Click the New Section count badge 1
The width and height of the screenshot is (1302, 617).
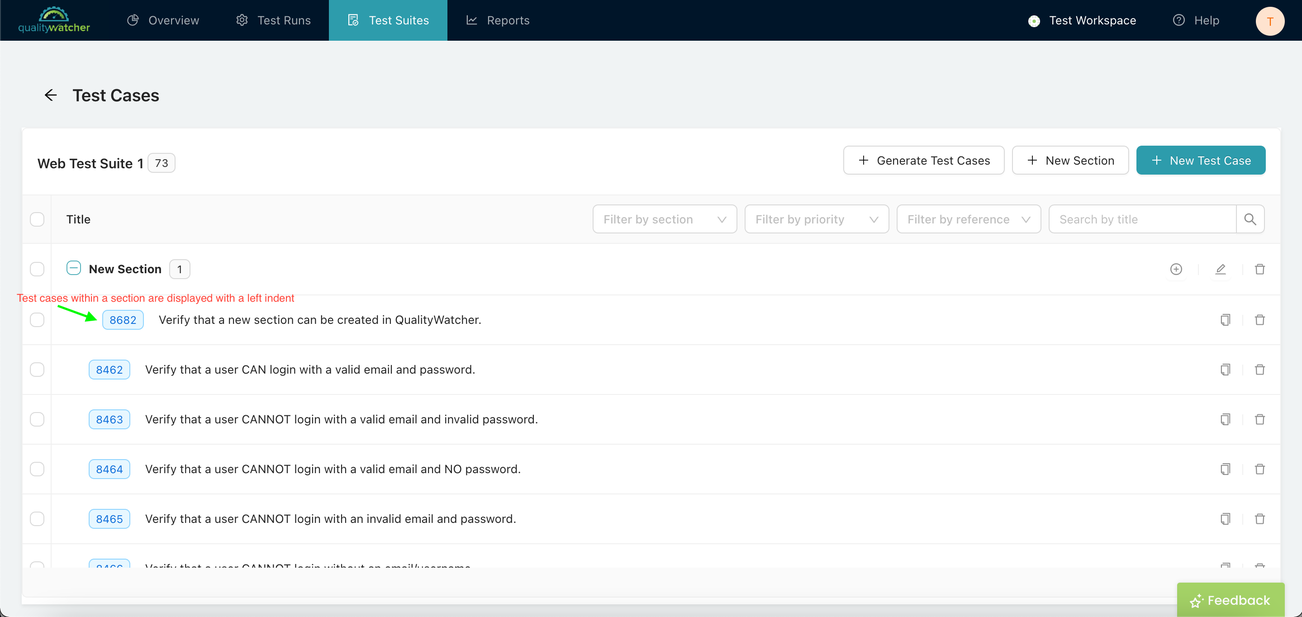(179, 269)
